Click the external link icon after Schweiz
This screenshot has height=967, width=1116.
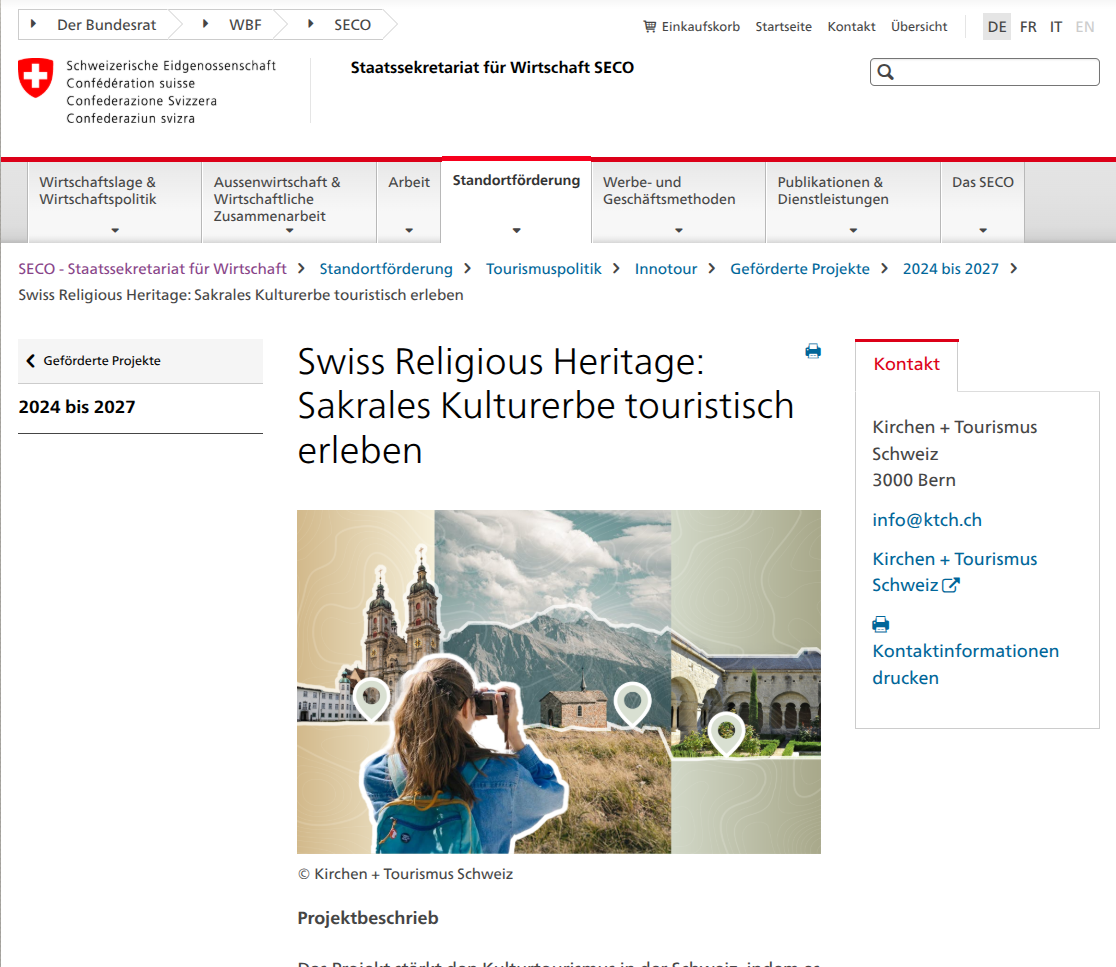pyautogui.click(x=951, y=586)
